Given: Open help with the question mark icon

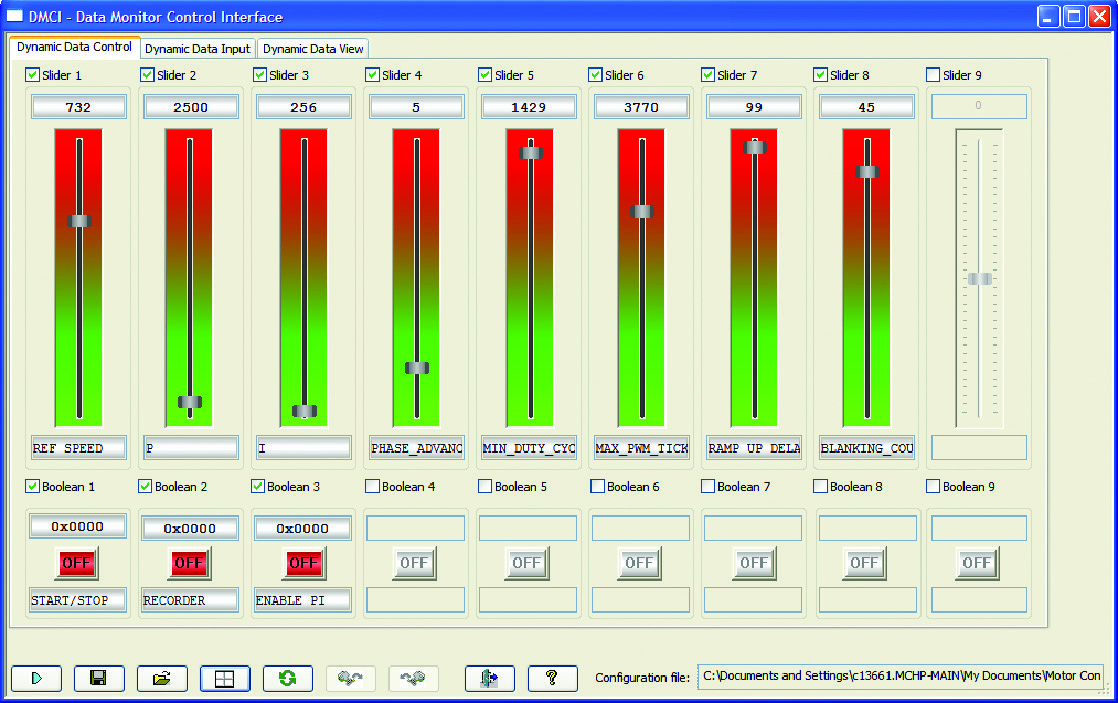Looking at the screenshot, I should [552, 678].
